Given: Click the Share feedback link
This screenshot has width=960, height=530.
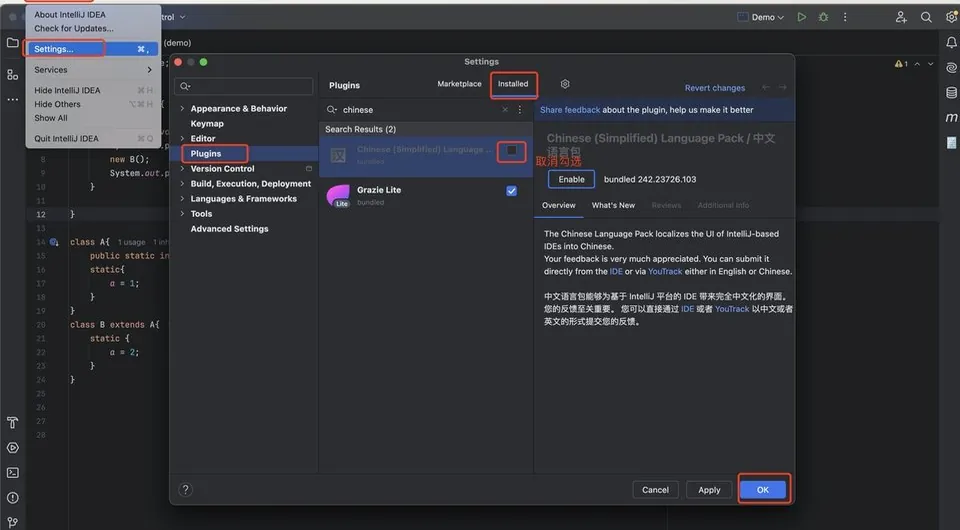Looking at the screenshot, I should [570, 110].
